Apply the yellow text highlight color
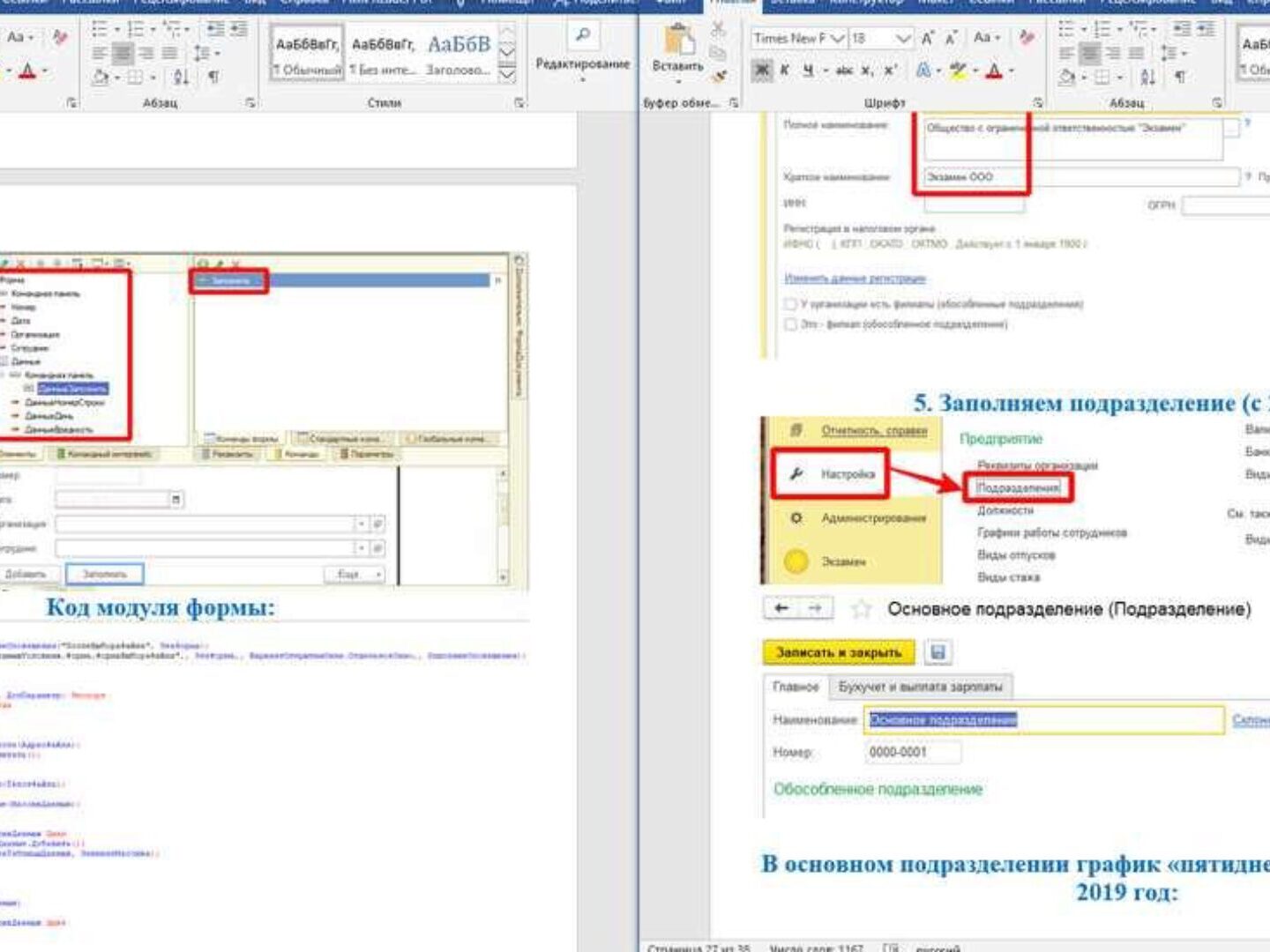 click(959, 71)
